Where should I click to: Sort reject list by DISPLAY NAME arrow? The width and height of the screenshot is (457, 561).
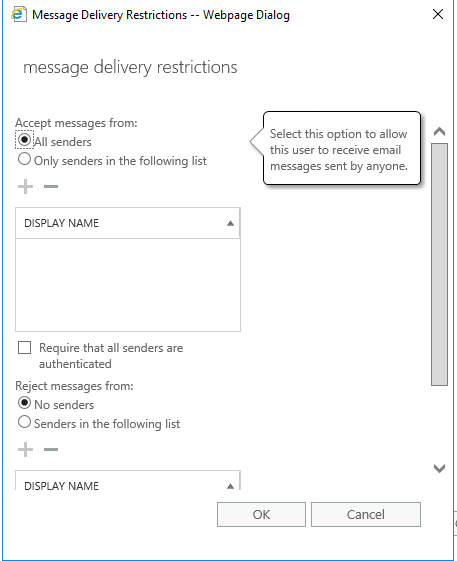(230, 486)
